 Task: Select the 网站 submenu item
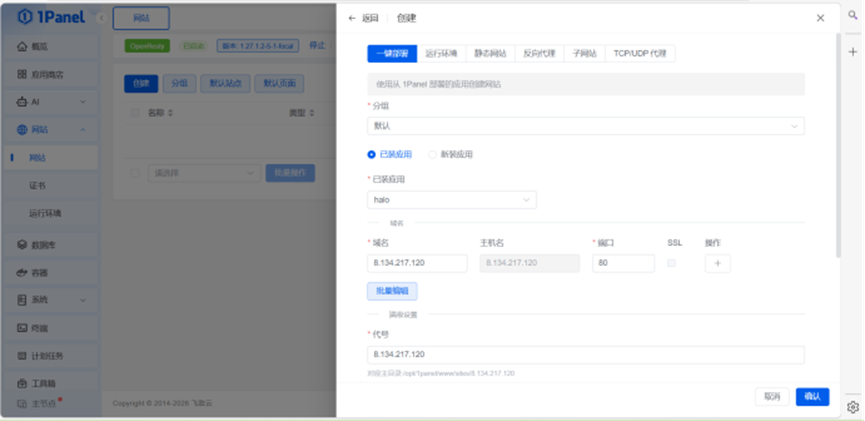[50, 158]
